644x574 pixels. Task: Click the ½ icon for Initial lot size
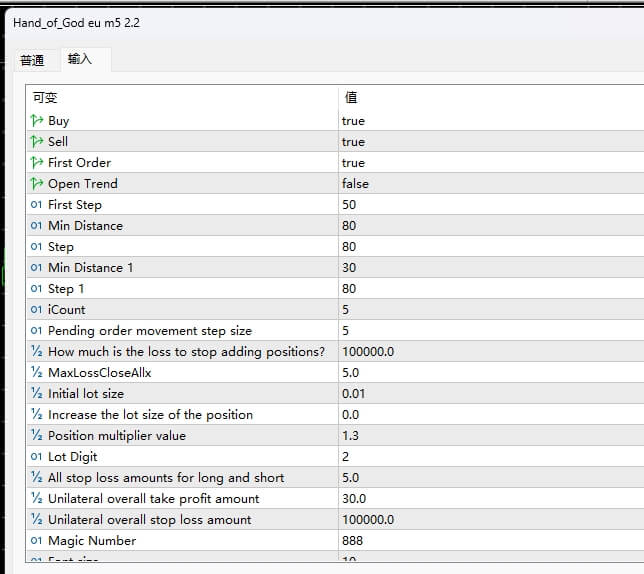point(37,394)
